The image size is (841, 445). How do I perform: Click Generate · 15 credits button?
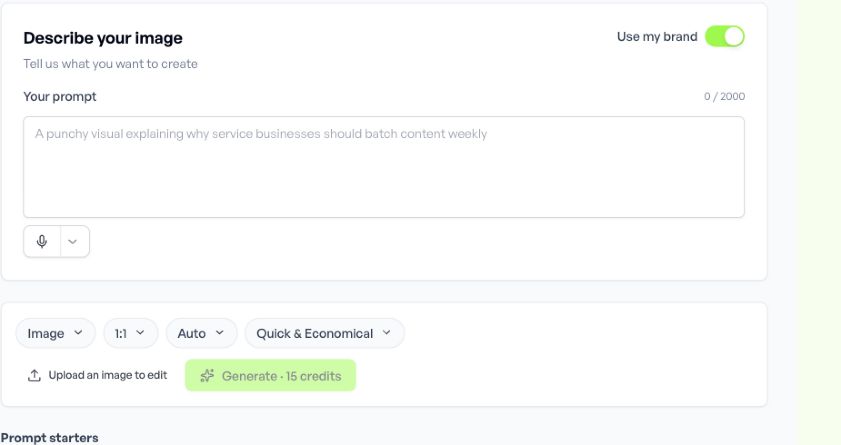click(x=270, y=375)
